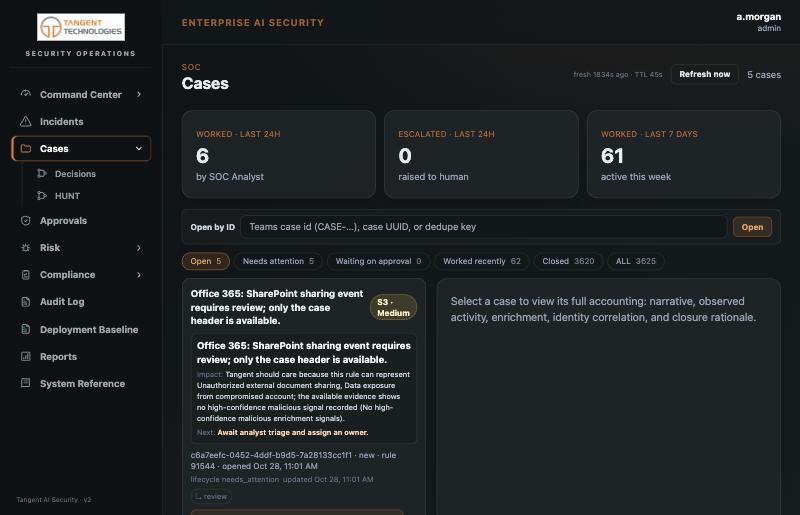Click the '5 cases' count text
Viewport: 800px width, 515px height.
tap(764, 75)
